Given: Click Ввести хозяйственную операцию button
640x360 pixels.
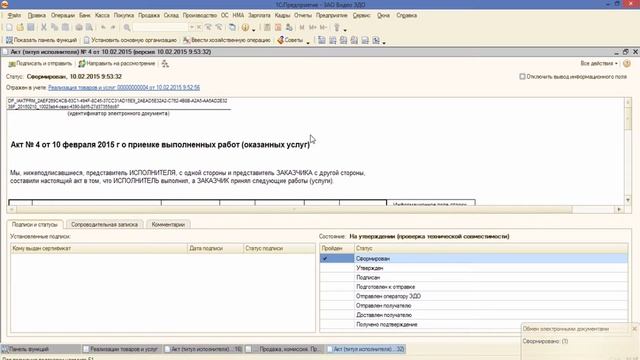Looking at the screenshot, I should pos(227,40).
